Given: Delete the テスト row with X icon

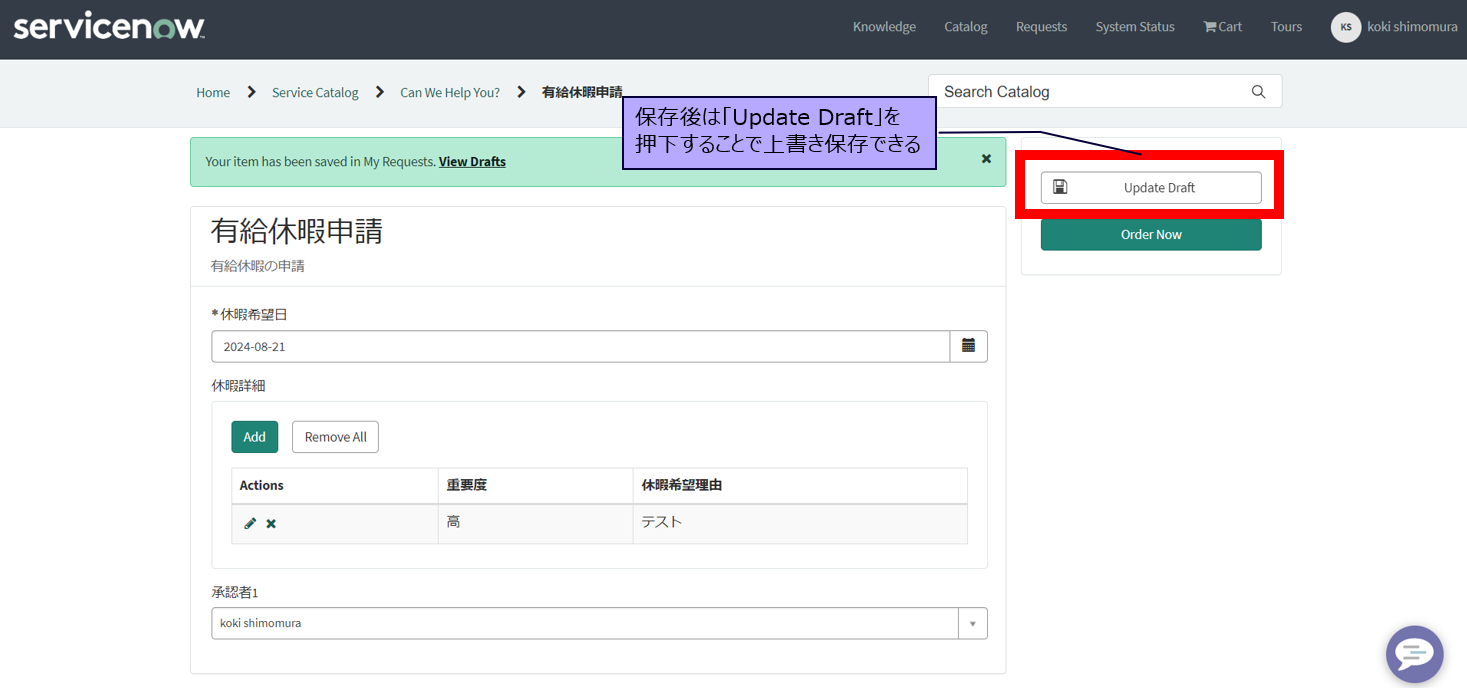Looking at the screenshot, I should pos(271,524).
